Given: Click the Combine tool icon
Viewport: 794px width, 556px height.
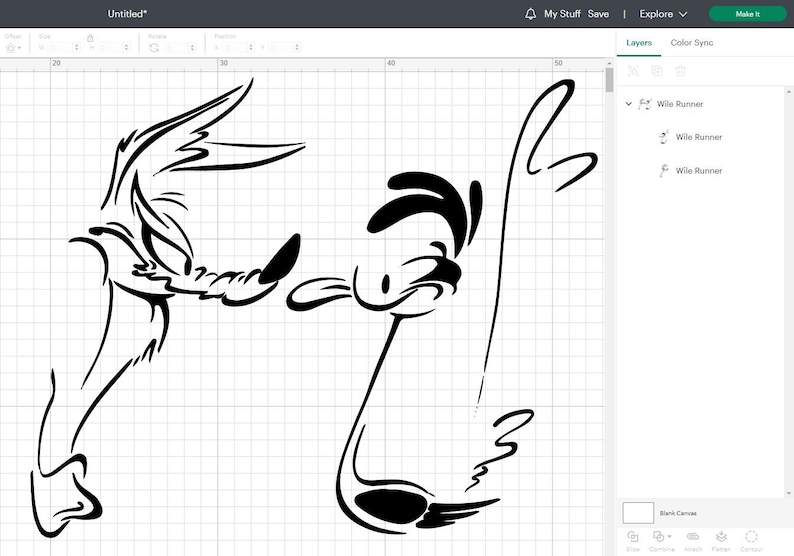Looking at the screenshot, I should coord(658,536).
